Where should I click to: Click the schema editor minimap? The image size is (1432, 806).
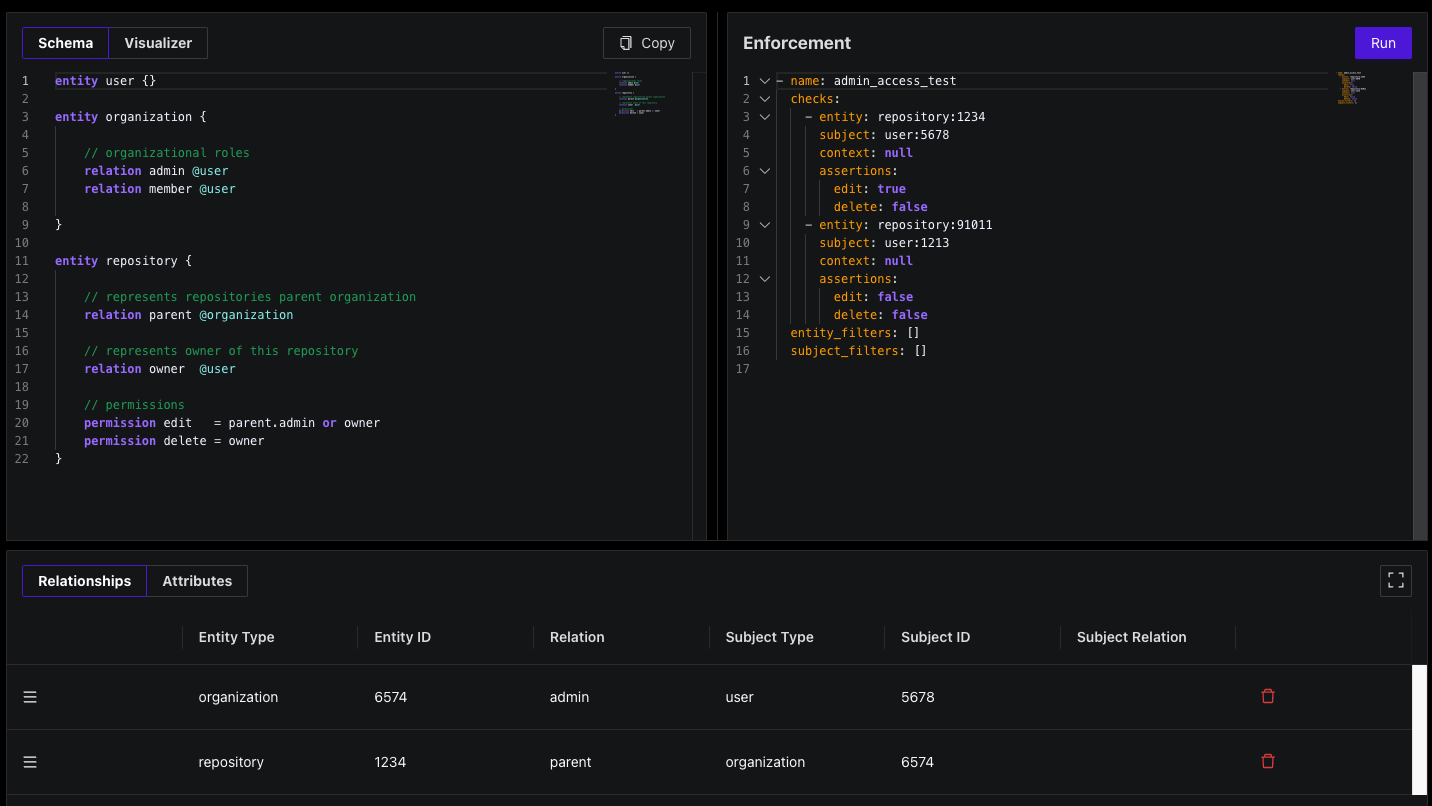pos(639,95)
